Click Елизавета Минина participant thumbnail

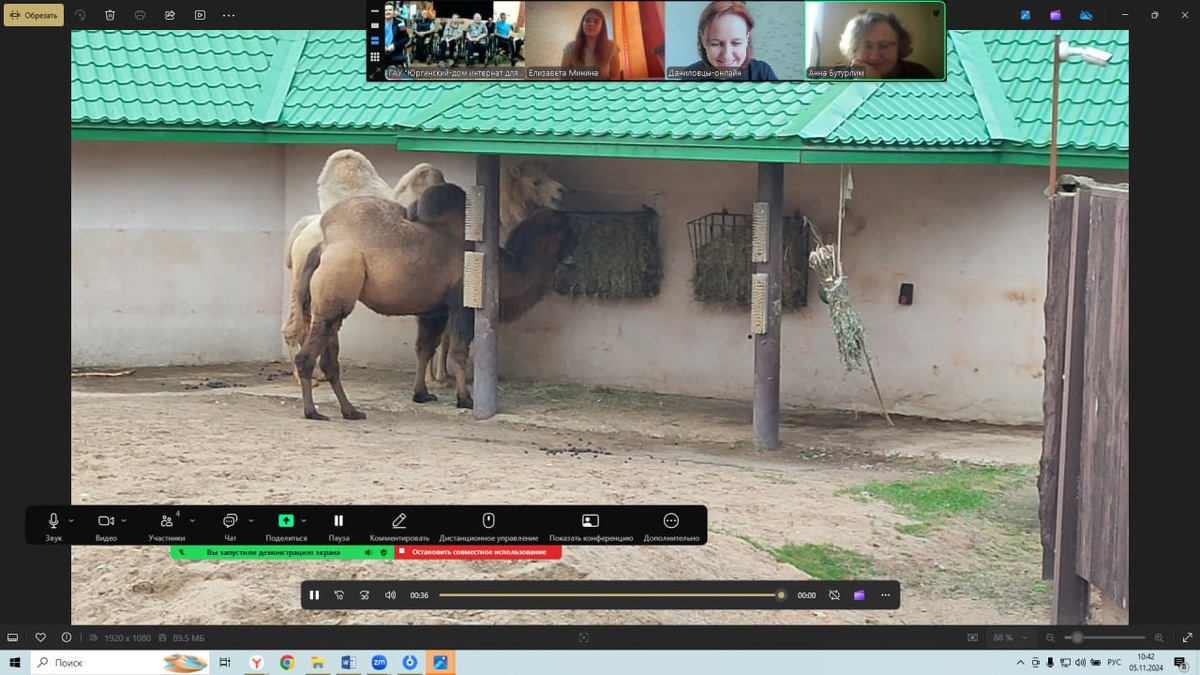(x=594, y=40)
